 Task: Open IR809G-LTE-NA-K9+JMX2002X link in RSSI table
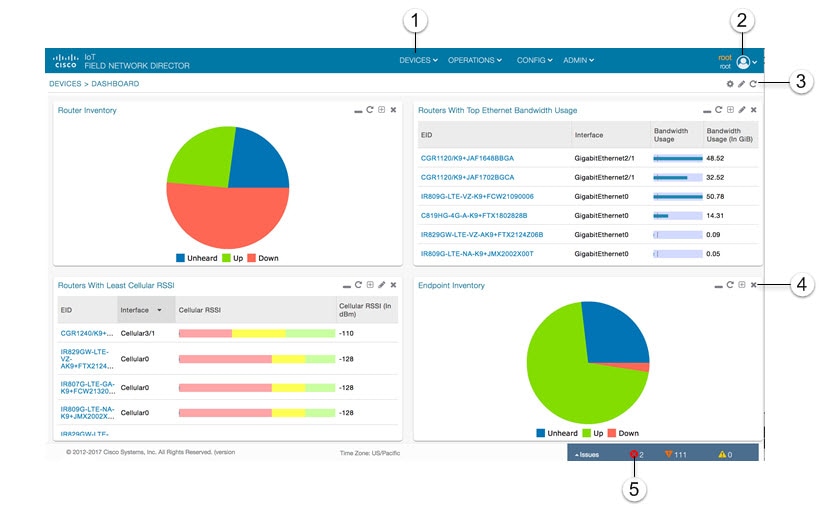pos(87,412)
